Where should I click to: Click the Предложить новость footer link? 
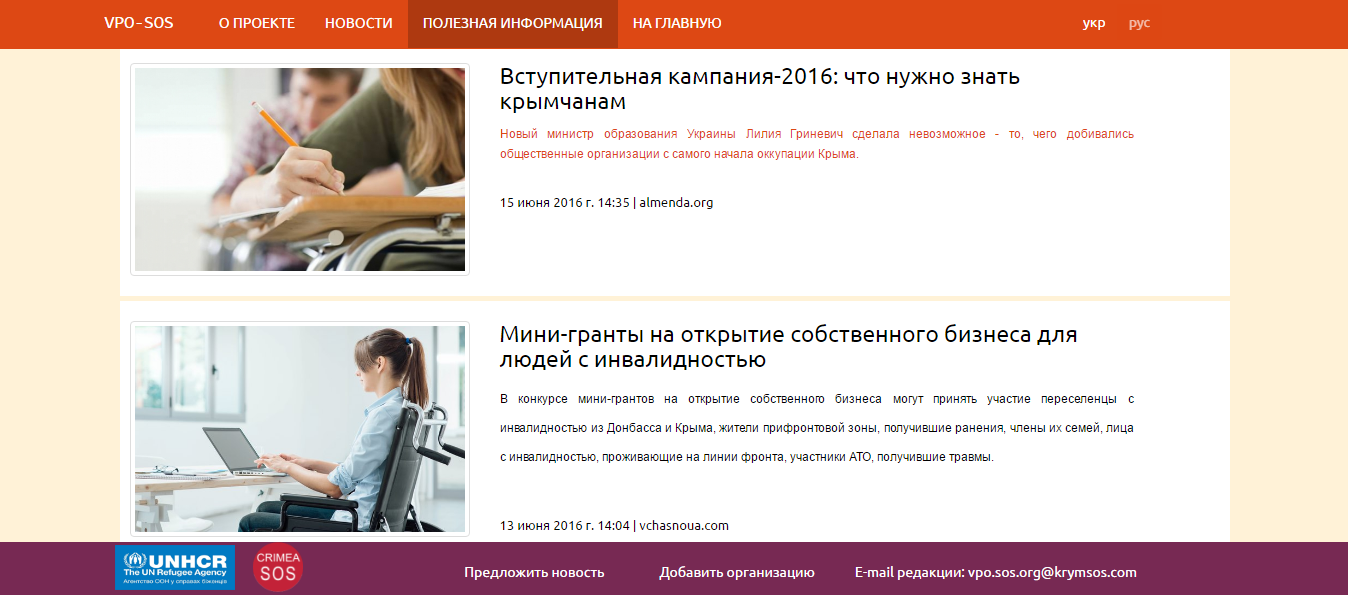point(534,572)
